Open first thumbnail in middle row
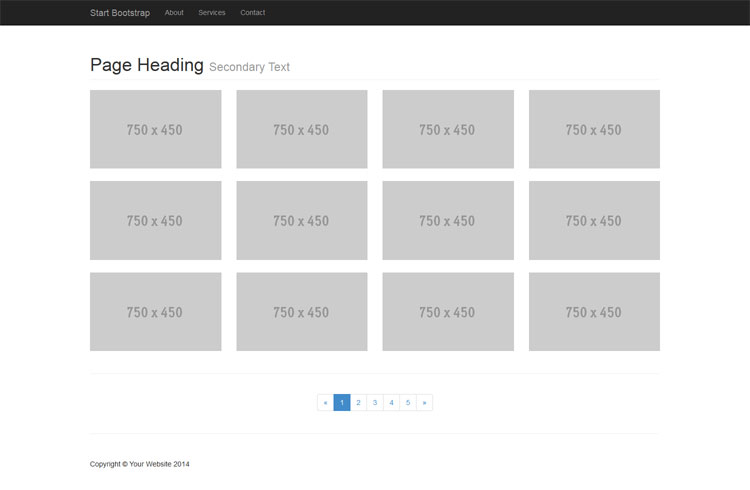This screenshot has height=490, width=750. (155, 220)
